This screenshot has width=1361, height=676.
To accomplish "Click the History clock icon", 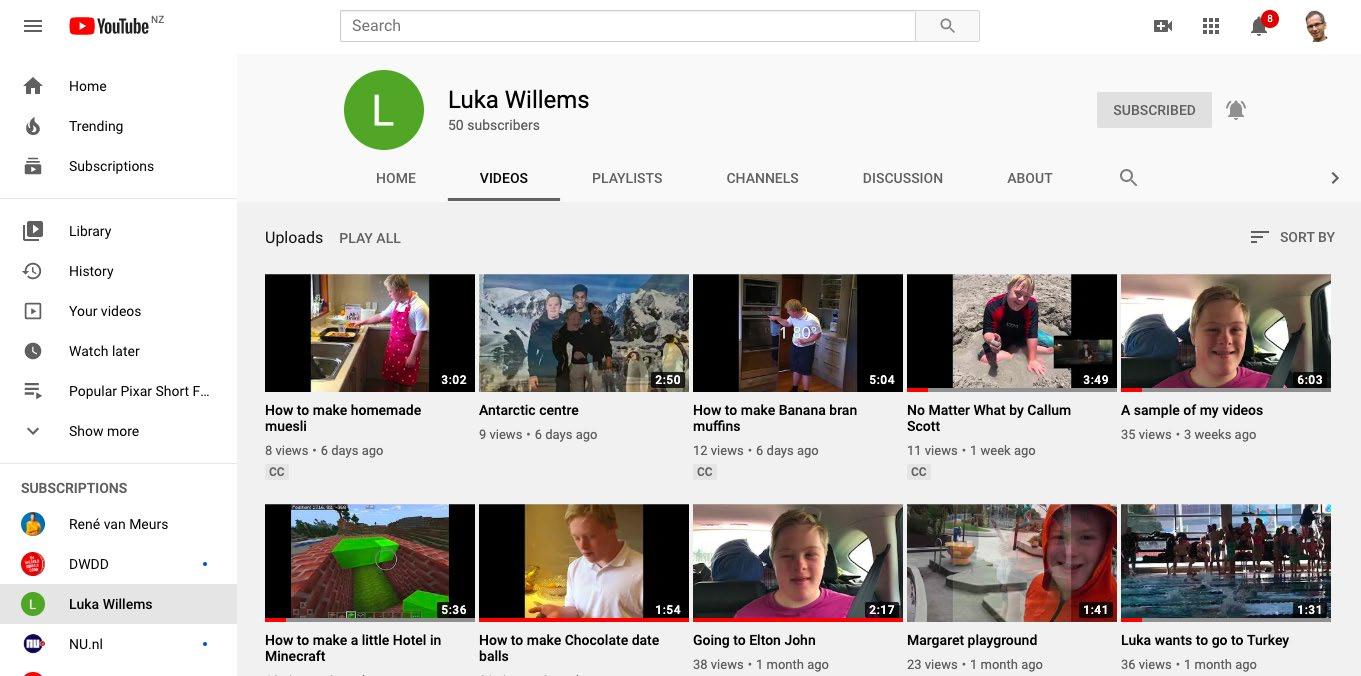I will coord(33,271).
